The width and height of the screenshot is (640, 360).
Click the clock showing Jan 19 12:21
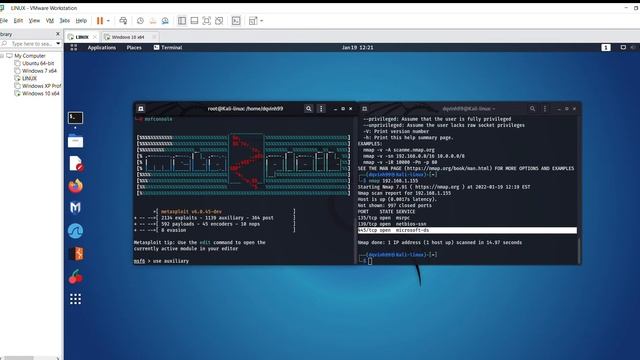pyautogui.click(x=358, y=47)
